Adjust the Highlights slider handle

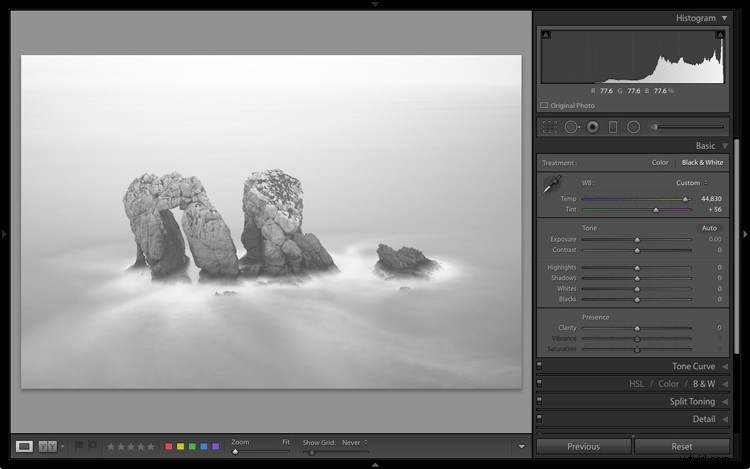[x=637, y=268]
